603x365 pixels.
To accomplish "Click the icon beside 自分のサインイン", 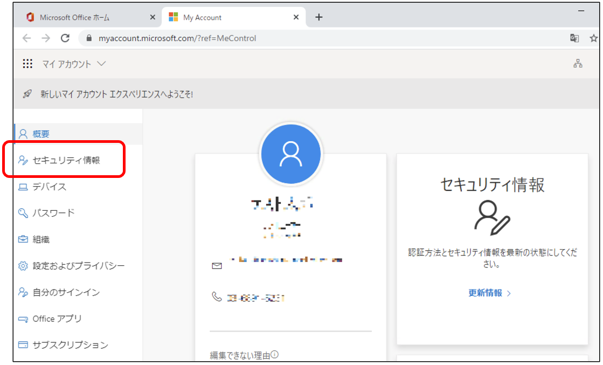I will (x=23, y=292).
